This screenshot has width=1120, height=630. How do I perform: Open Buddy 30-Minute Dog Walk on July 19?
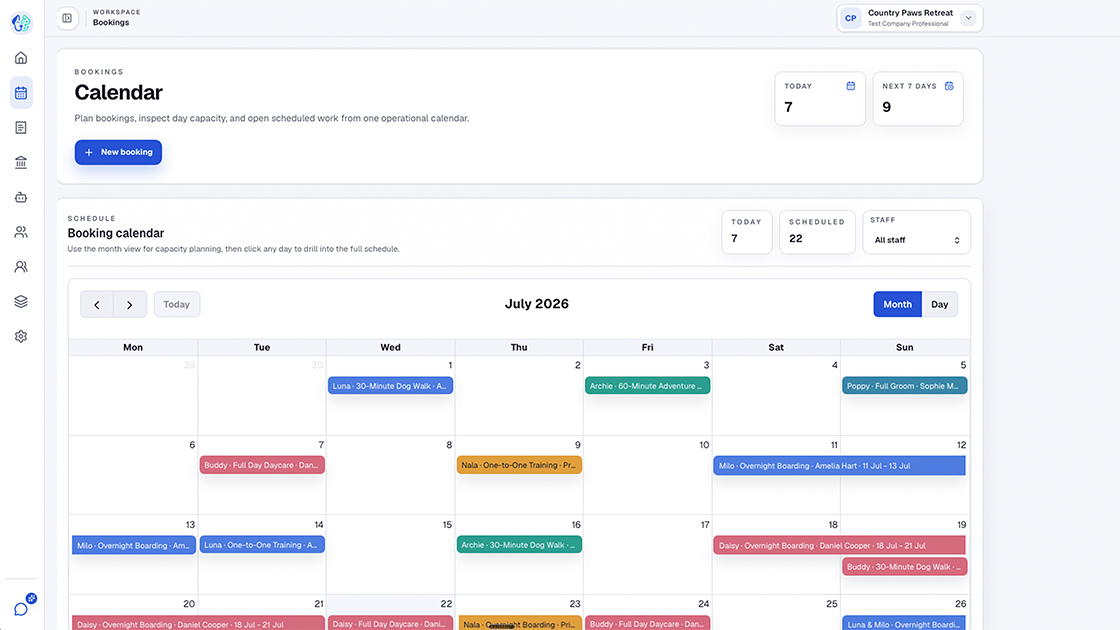click(904, 566)
